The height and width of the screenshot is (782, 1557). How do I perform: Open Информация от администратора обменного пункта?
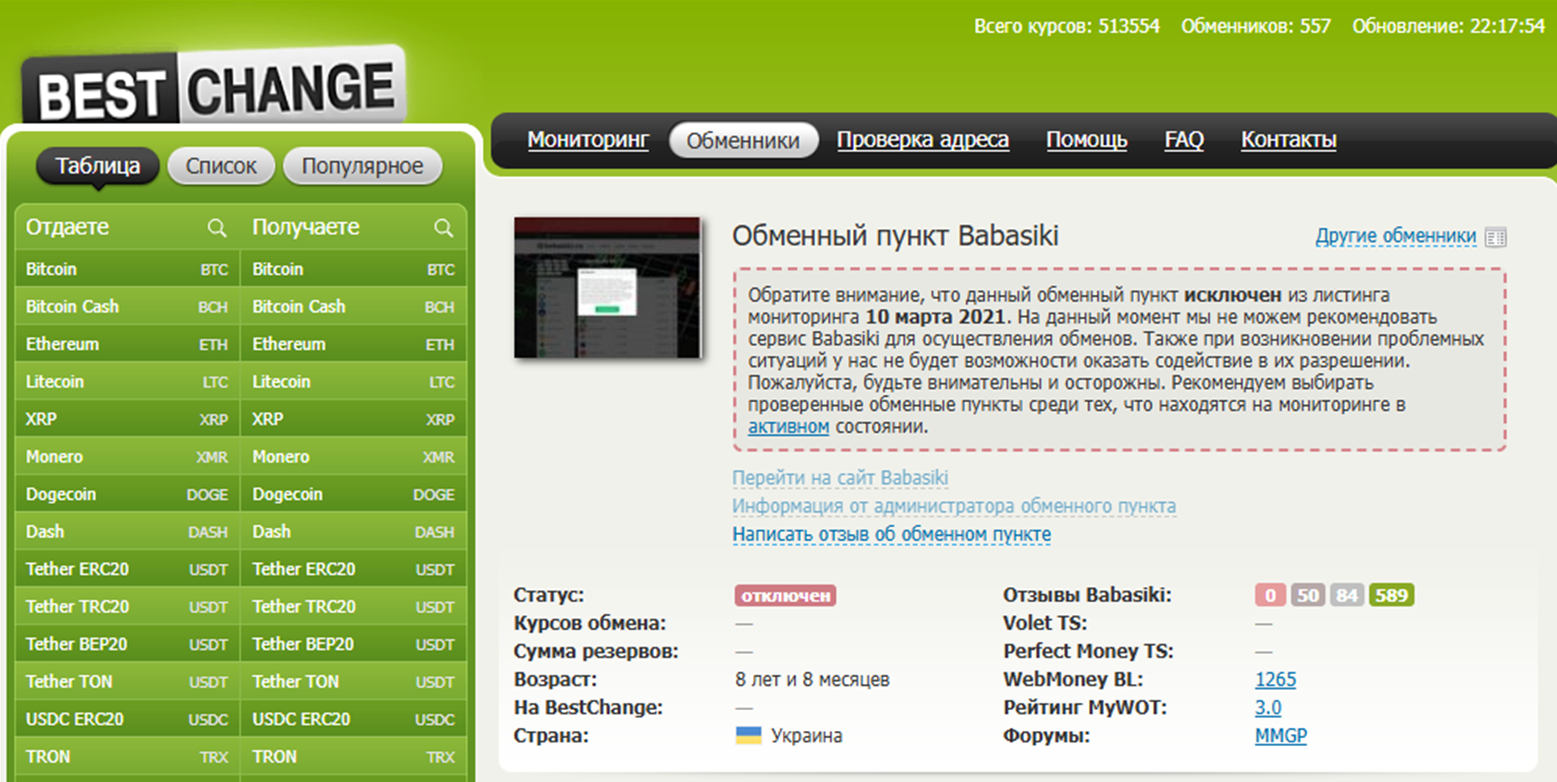pyautogui.click(x=954, y=506)
